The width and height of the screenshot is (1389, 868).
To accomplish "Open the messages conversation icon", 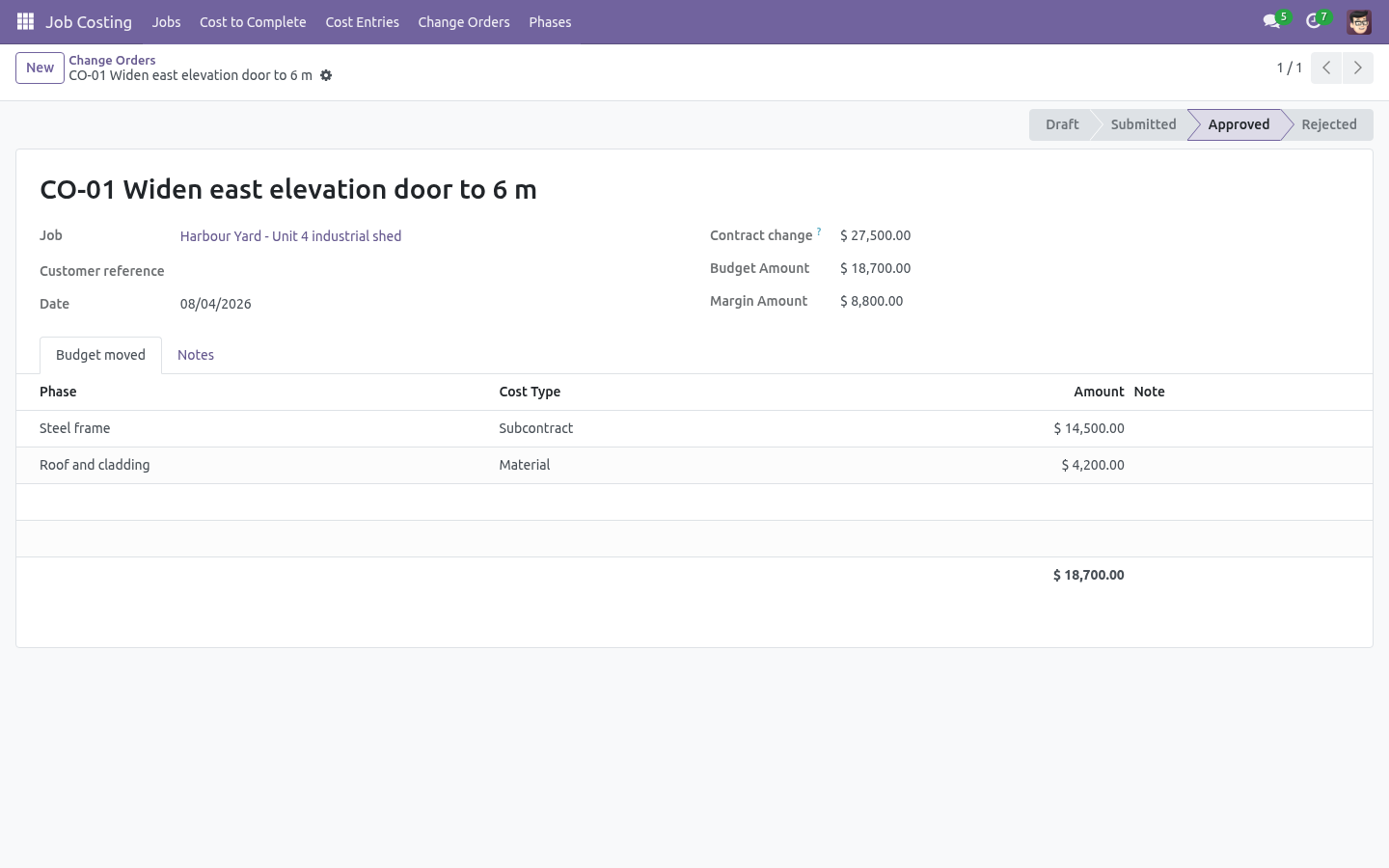I will (1271, 21).
